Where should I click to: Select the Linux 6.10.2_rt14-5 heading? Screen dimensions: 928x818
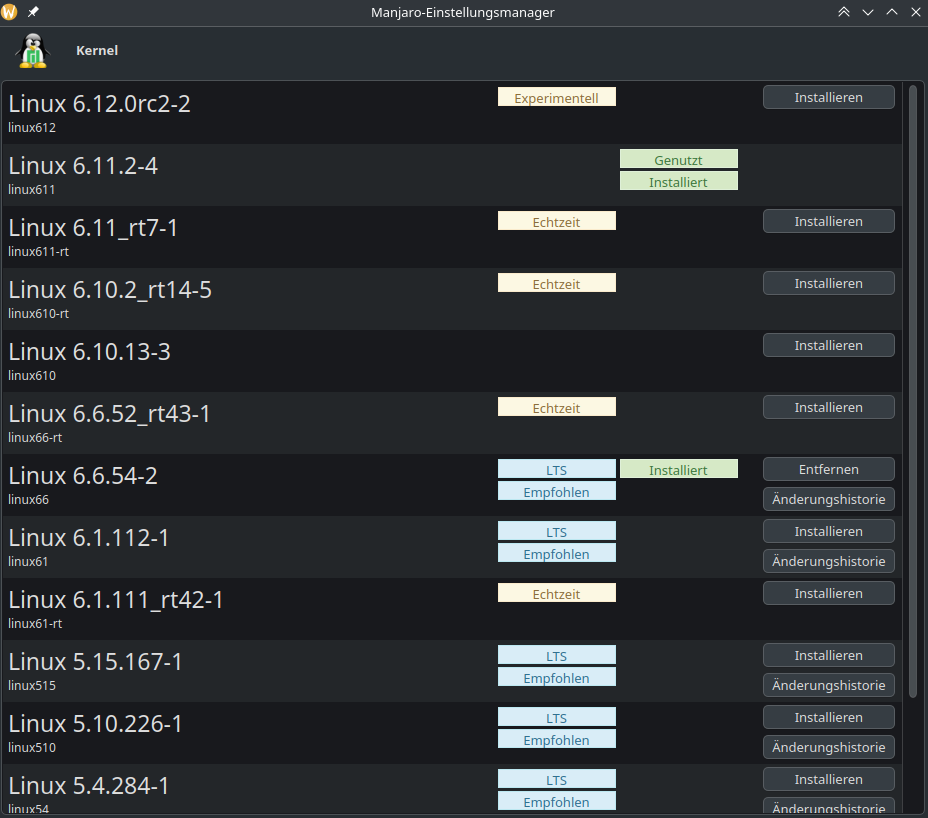tap(110, 290)
